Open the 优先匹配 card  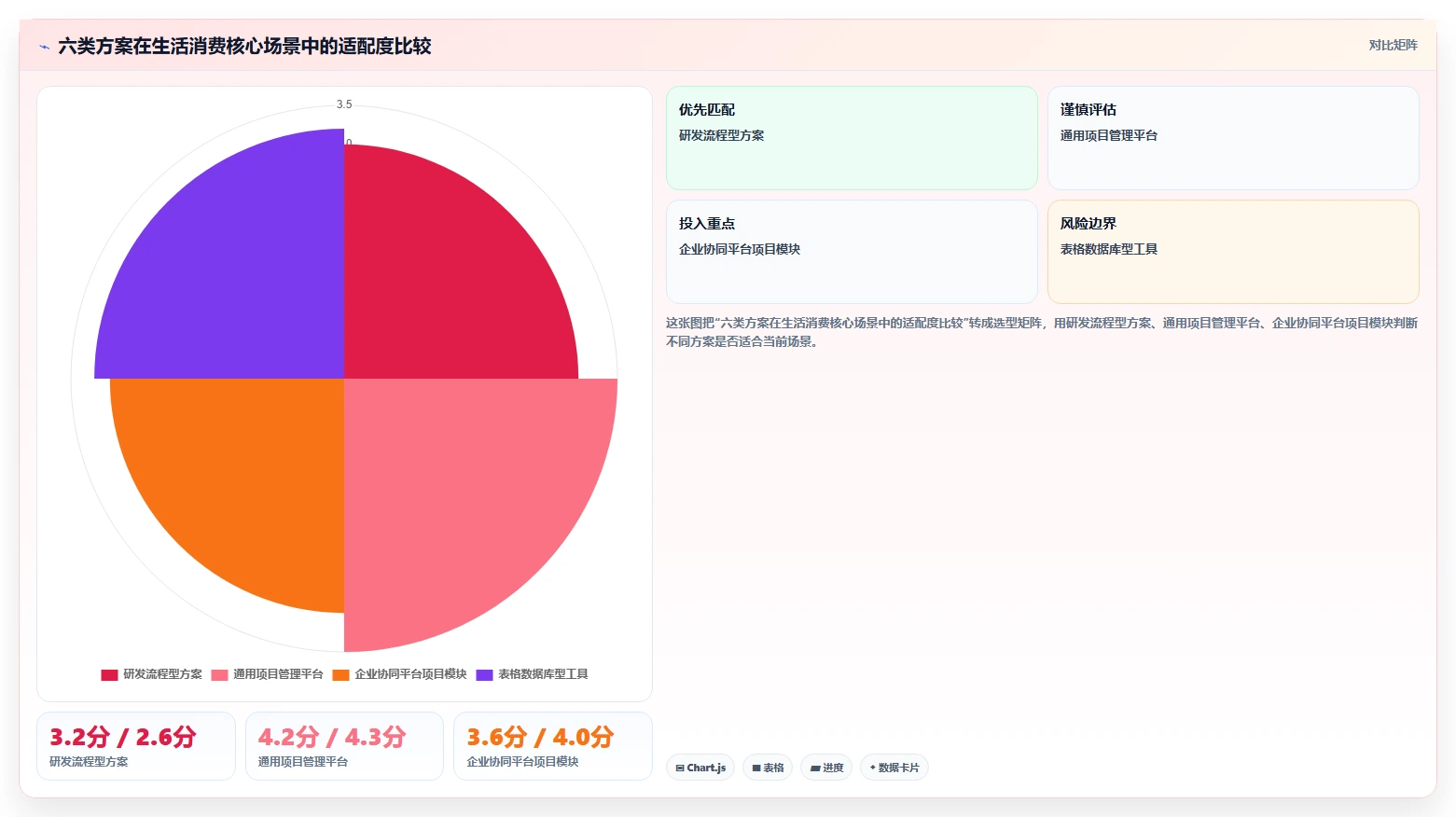point(852,138)
